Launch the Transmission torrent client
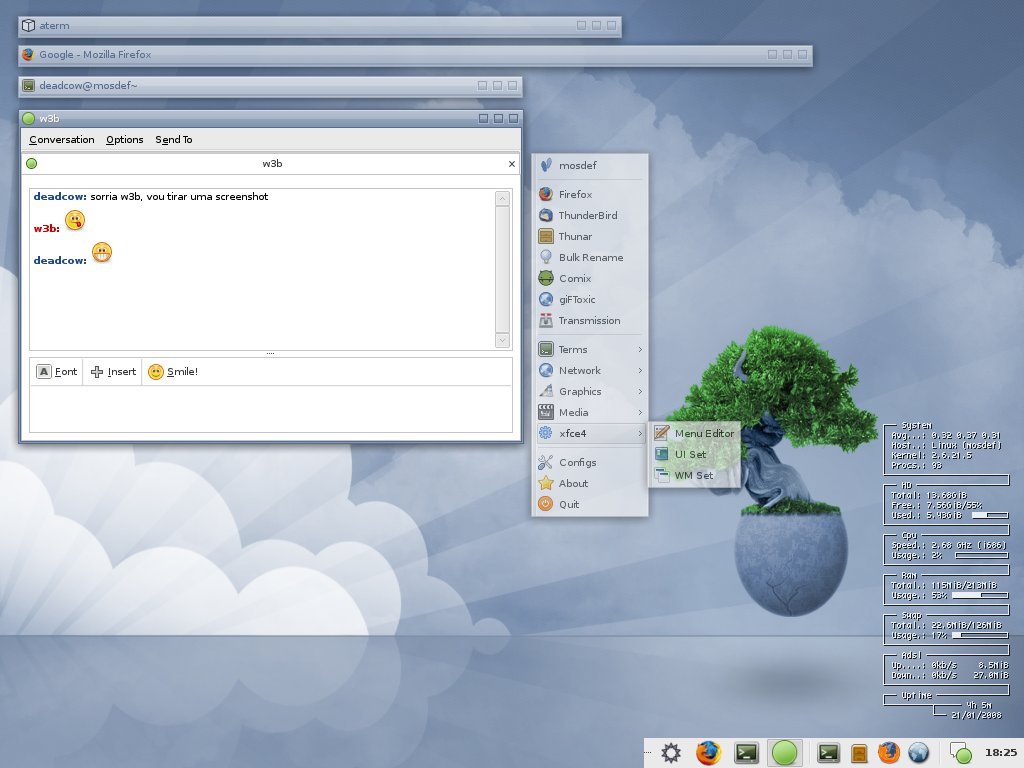The width and height of the screenshot is (1024, 768). point(590,320)
